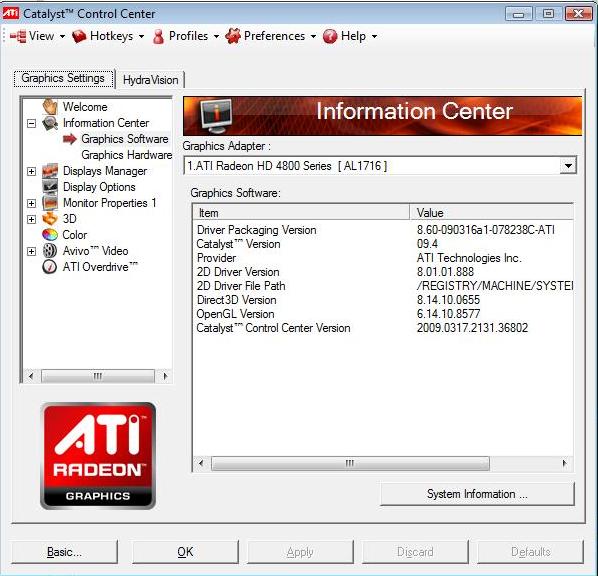Open the View dropdown arrow
The height and width of the screenshot is (576, 598).
[62, 37]
